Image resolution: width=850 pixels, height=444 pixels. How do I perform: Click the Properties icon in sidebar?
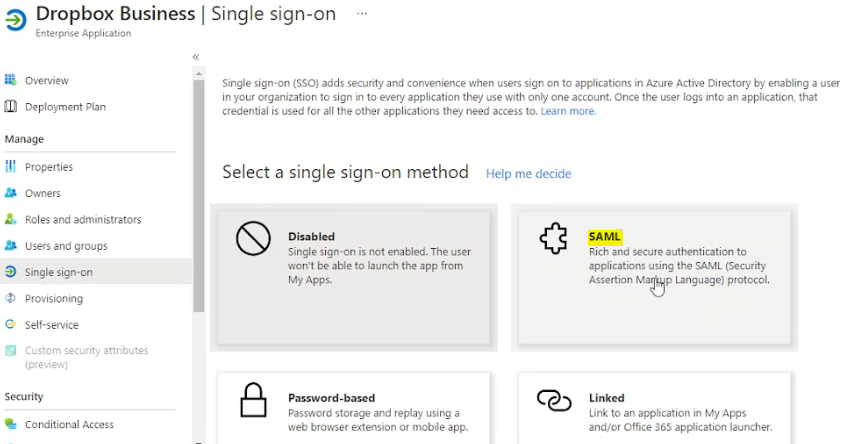coord(11,167)
